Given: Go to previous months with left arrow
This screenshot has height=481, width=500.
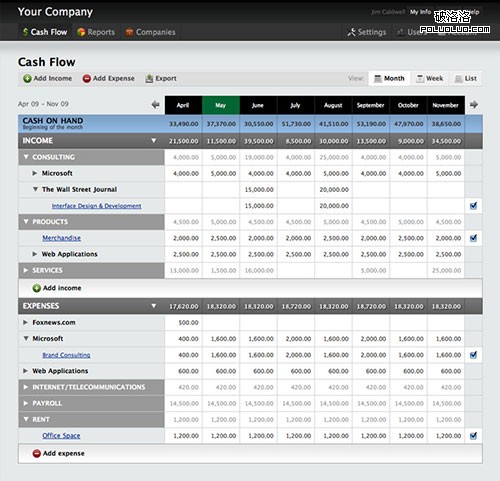Looking at the screenshot, I should (x=155, y=105).
